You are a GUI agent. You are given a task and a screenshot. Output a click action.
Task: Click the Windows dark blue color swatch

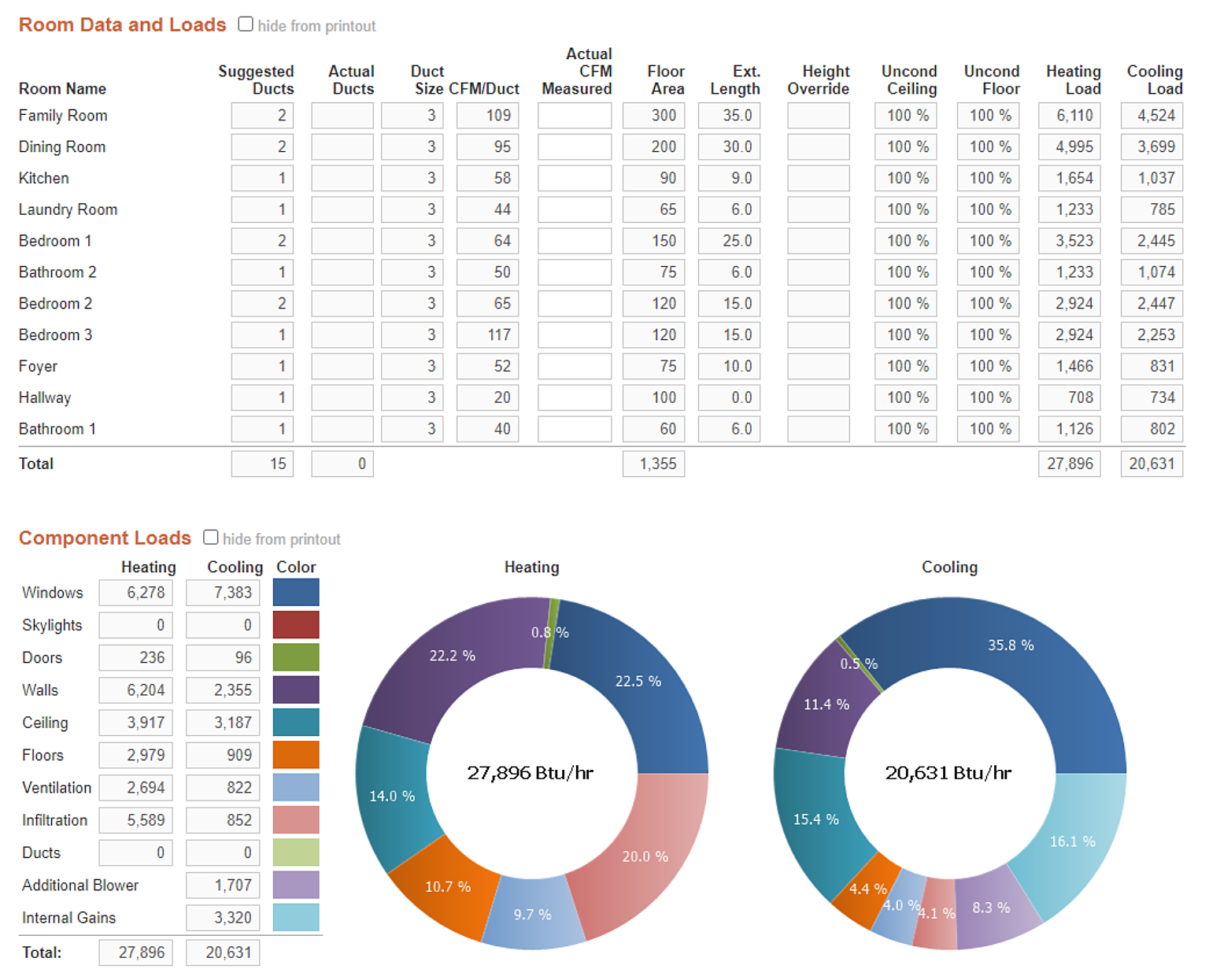coord(296,593)
